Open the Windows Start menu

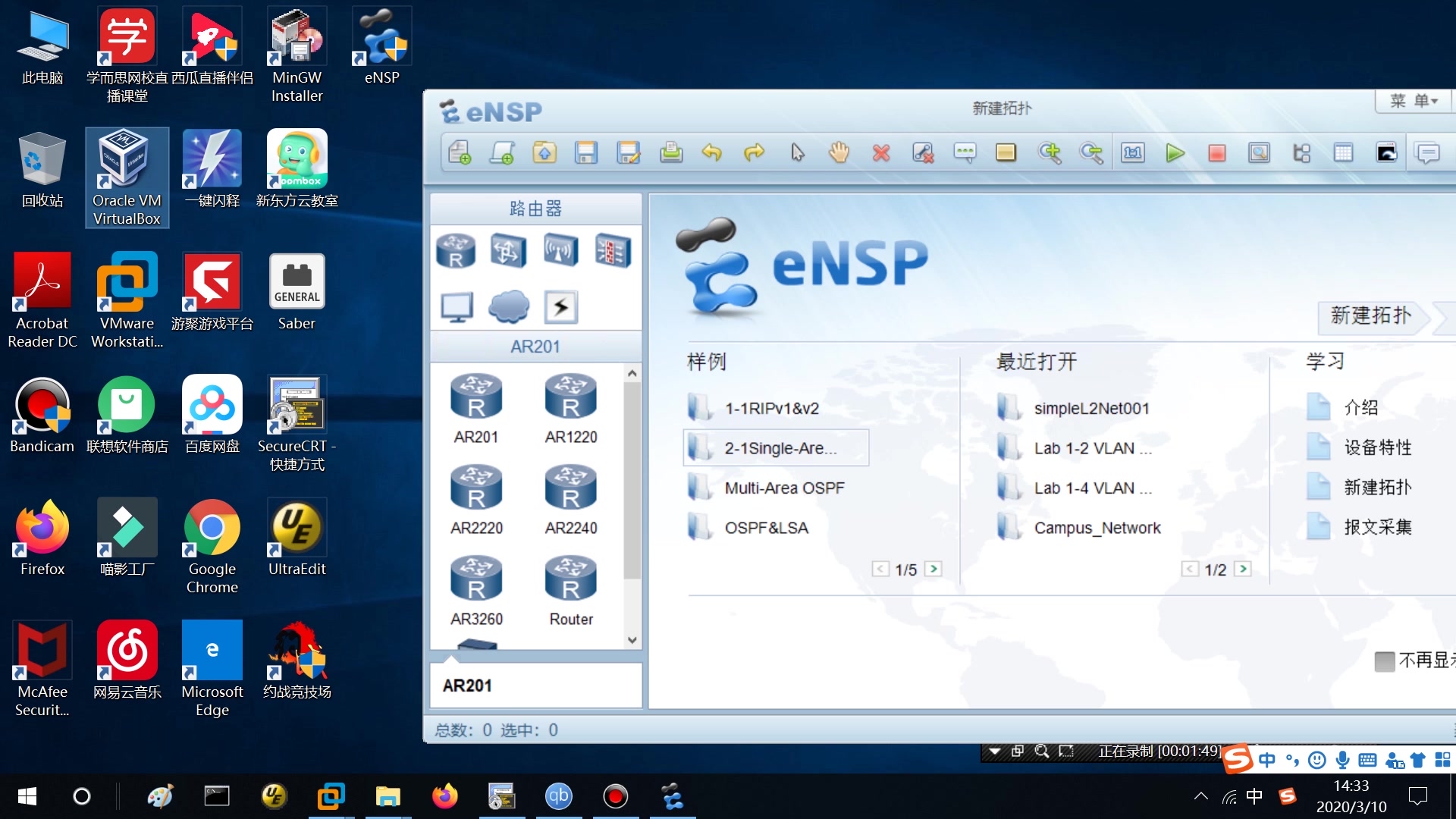pos(27,796)
